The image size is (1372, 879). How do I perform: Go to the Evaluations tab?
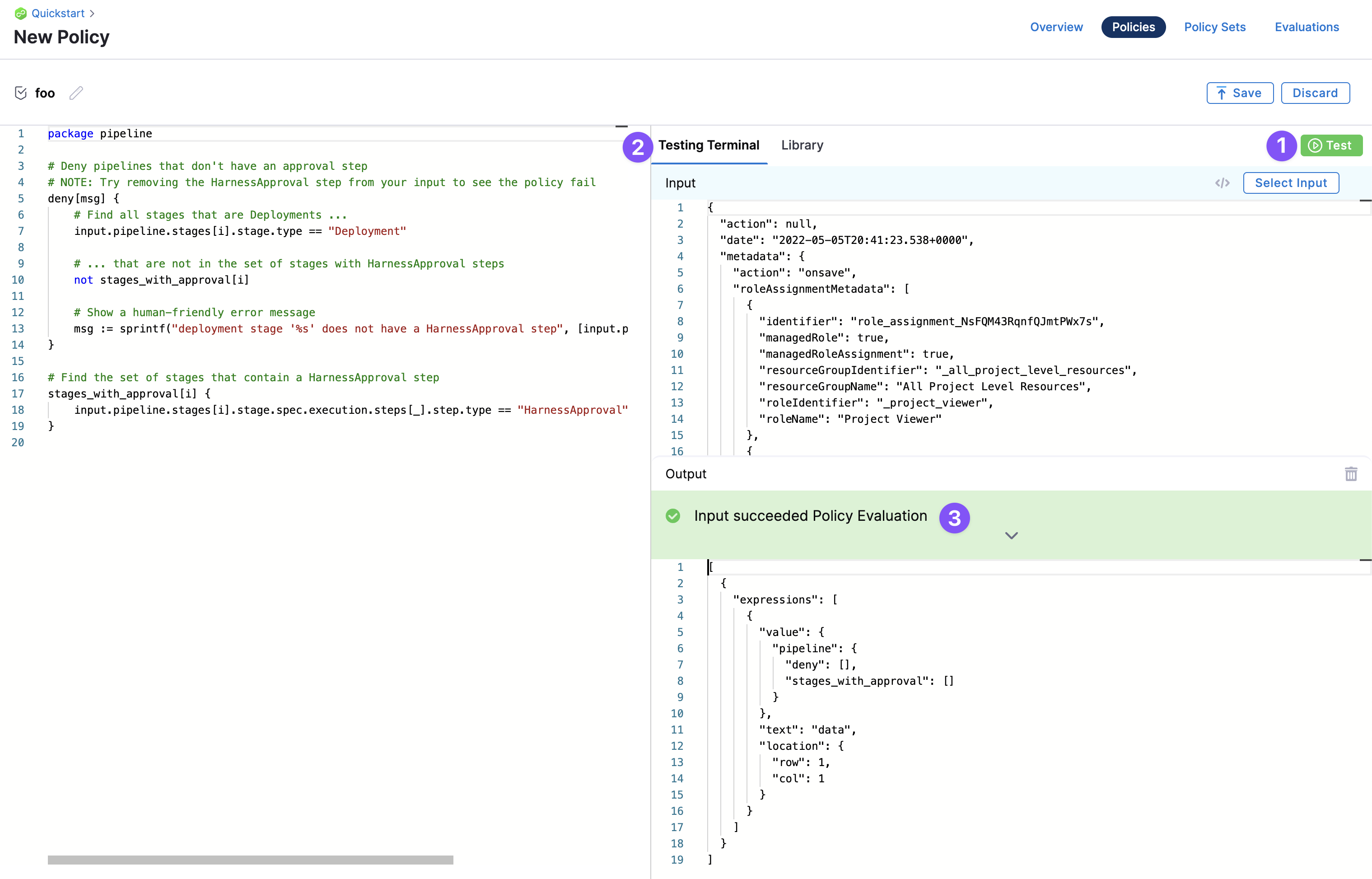(x=1307, y=27)
